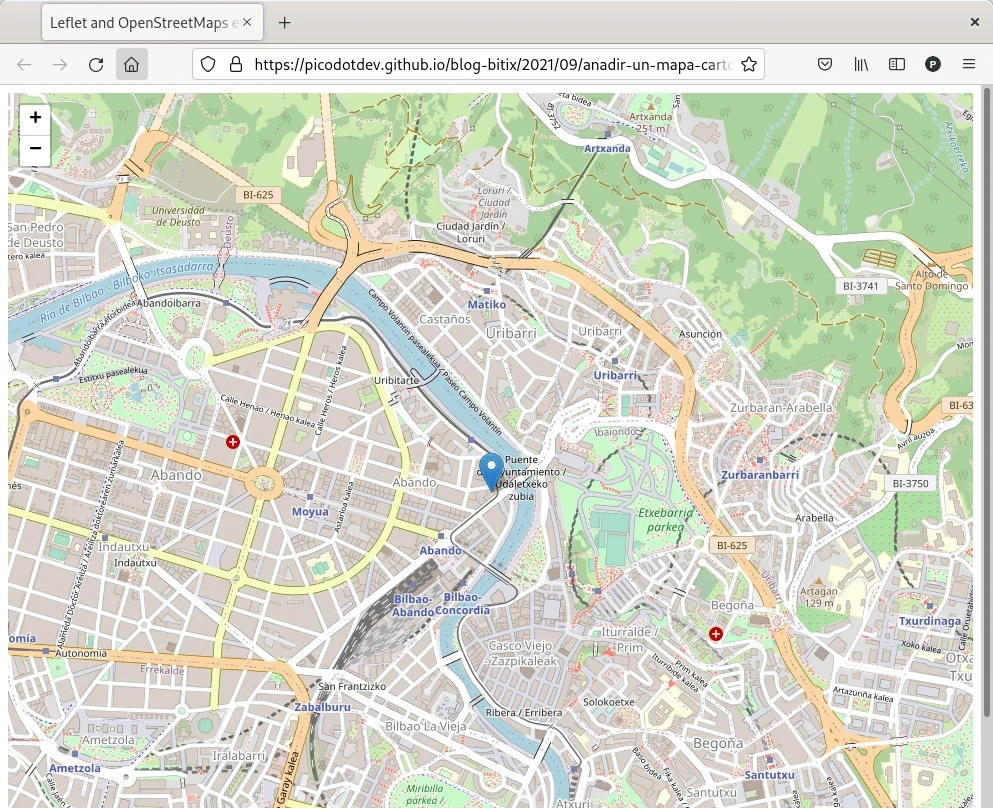This screenshot has height=808, width=993.
Task: Go to the browser home page
Action: tap(131, 64)
